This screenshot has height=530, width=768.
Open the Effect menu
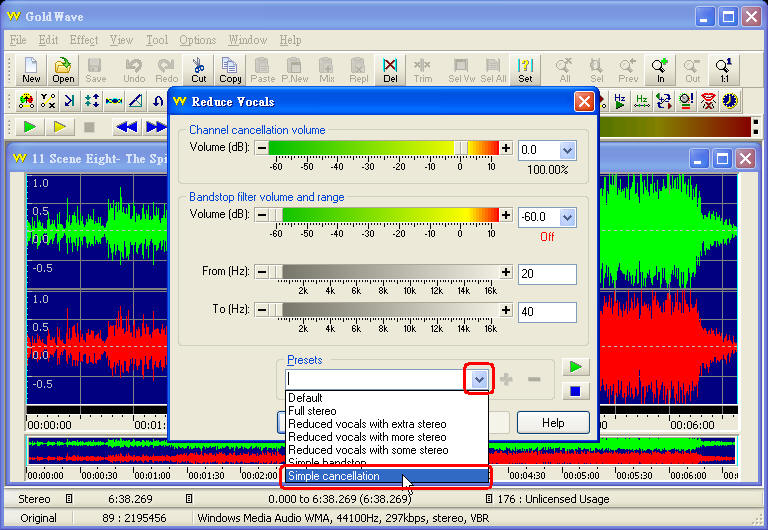(84, 40)
